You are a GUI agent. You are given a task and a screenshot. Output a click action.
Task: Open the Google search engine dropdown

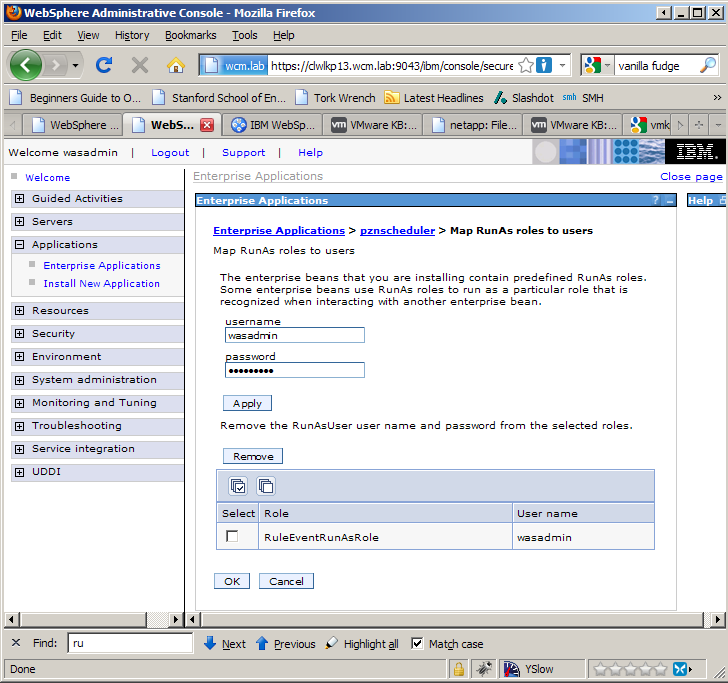point(598,65)
